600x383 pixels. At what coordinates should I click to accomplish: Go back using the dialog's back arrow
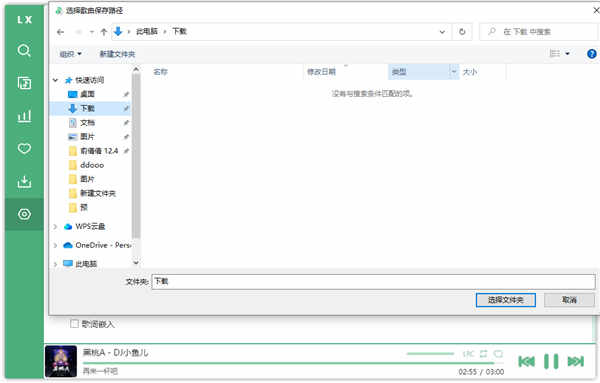(60, 32)
